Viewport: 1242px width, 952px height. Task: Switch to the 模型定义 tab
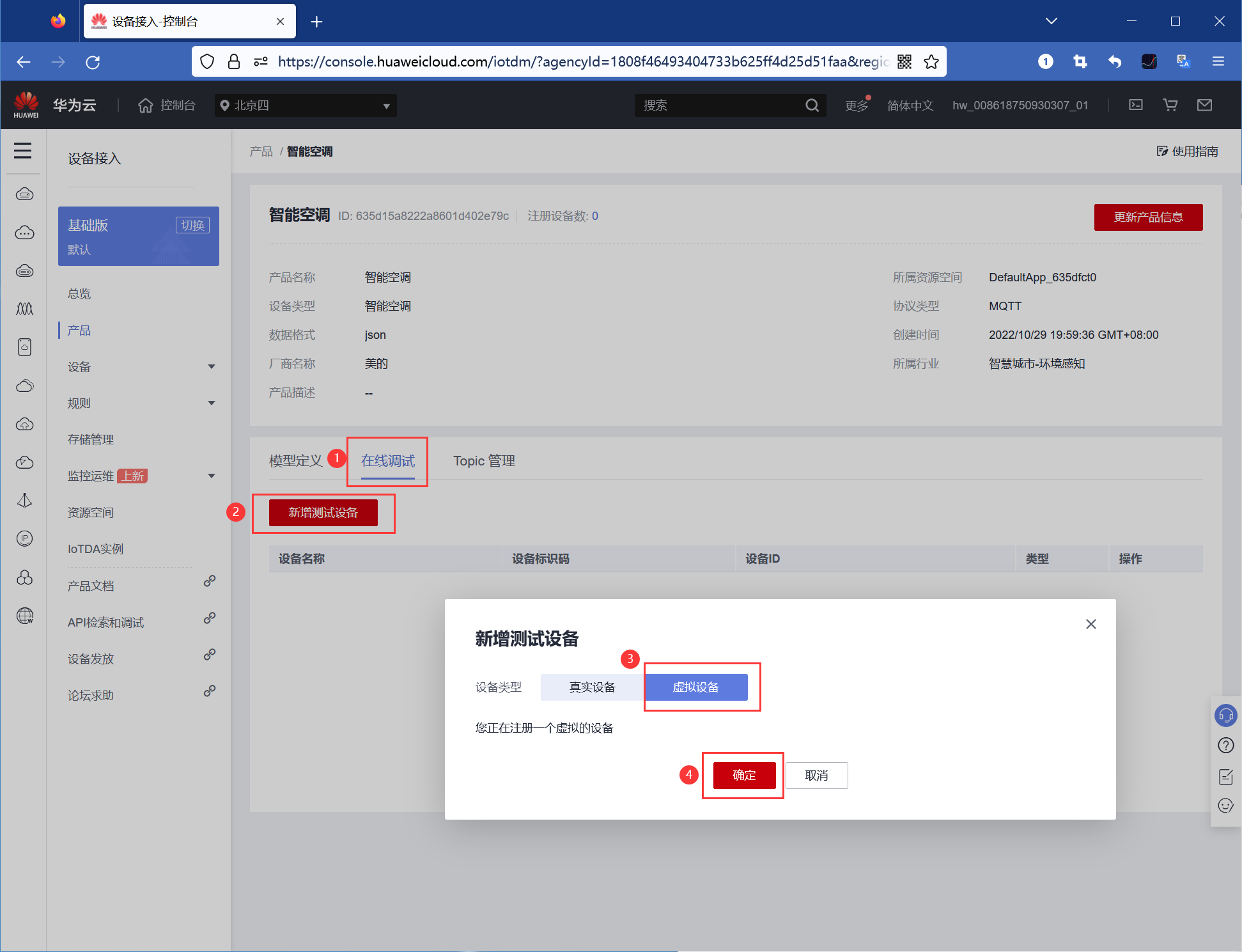(x=295, y=461)
